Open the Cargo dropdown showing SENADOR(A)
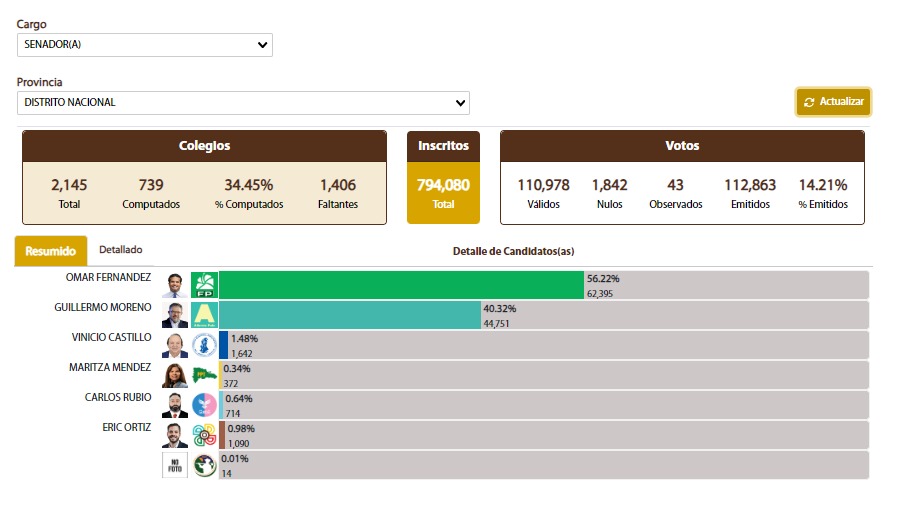The width and height of the screenshot is (922, 516). (x=145, y=45)
